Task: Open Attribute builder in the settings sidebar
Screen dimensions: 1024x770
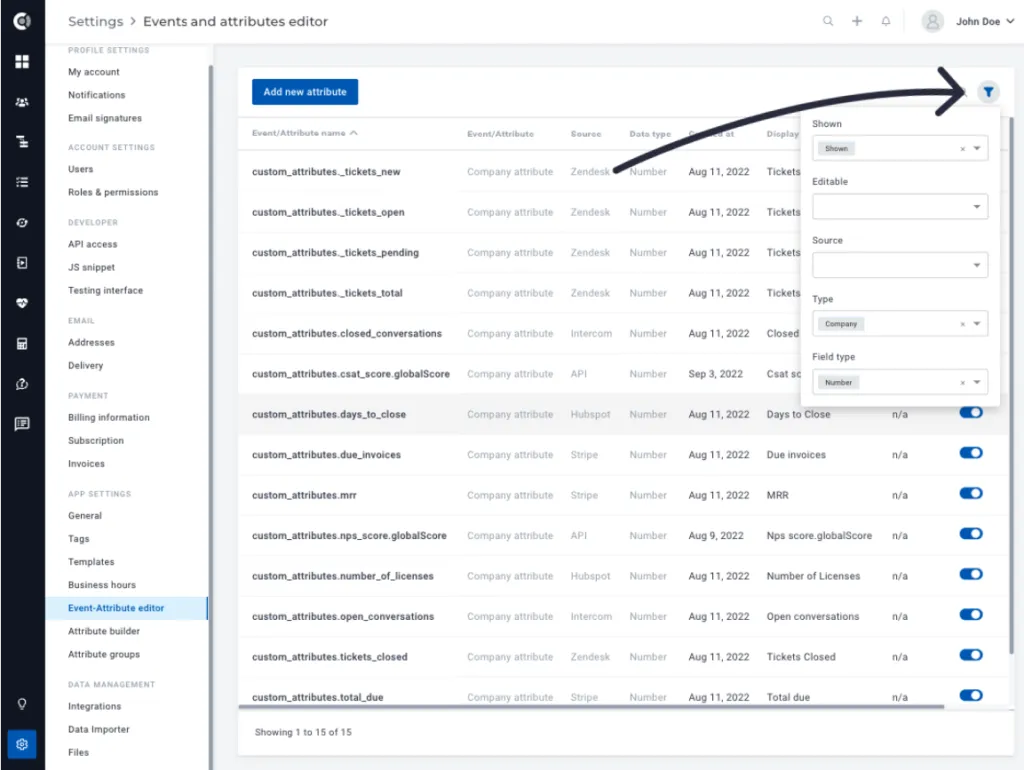Action: pos(104,631)
